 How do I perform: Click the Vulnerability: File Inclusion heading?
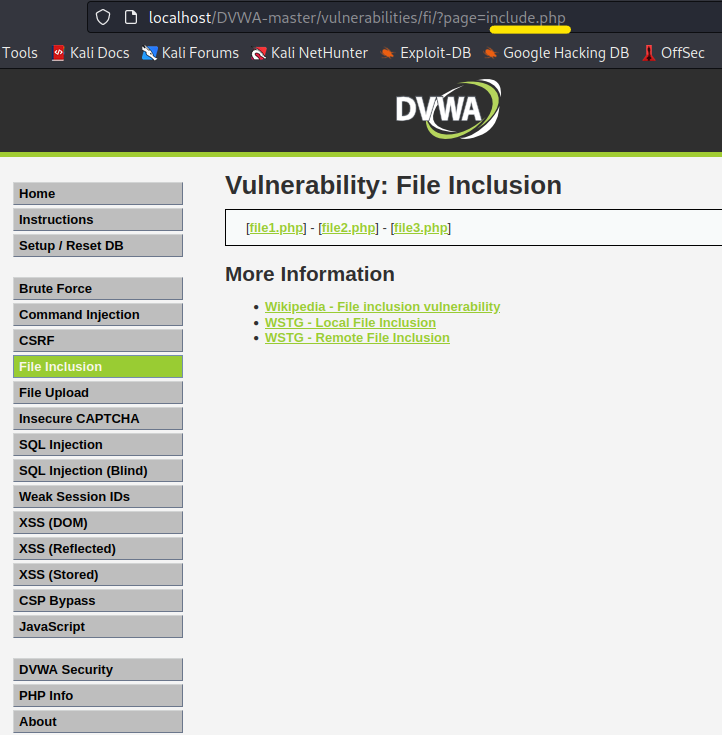[393, 185]
